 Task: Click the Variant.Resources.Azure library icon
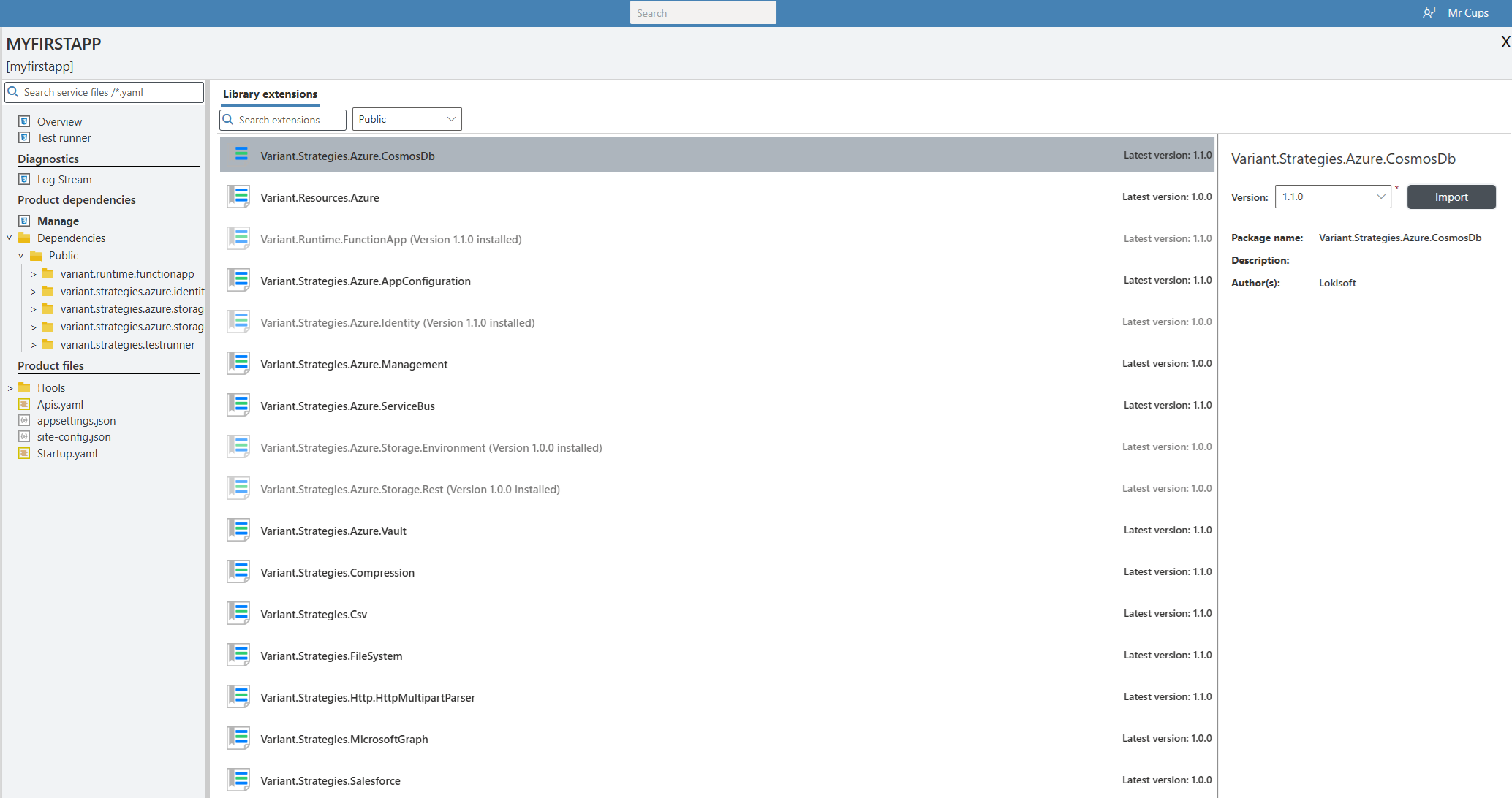click(x=238, y=197)
